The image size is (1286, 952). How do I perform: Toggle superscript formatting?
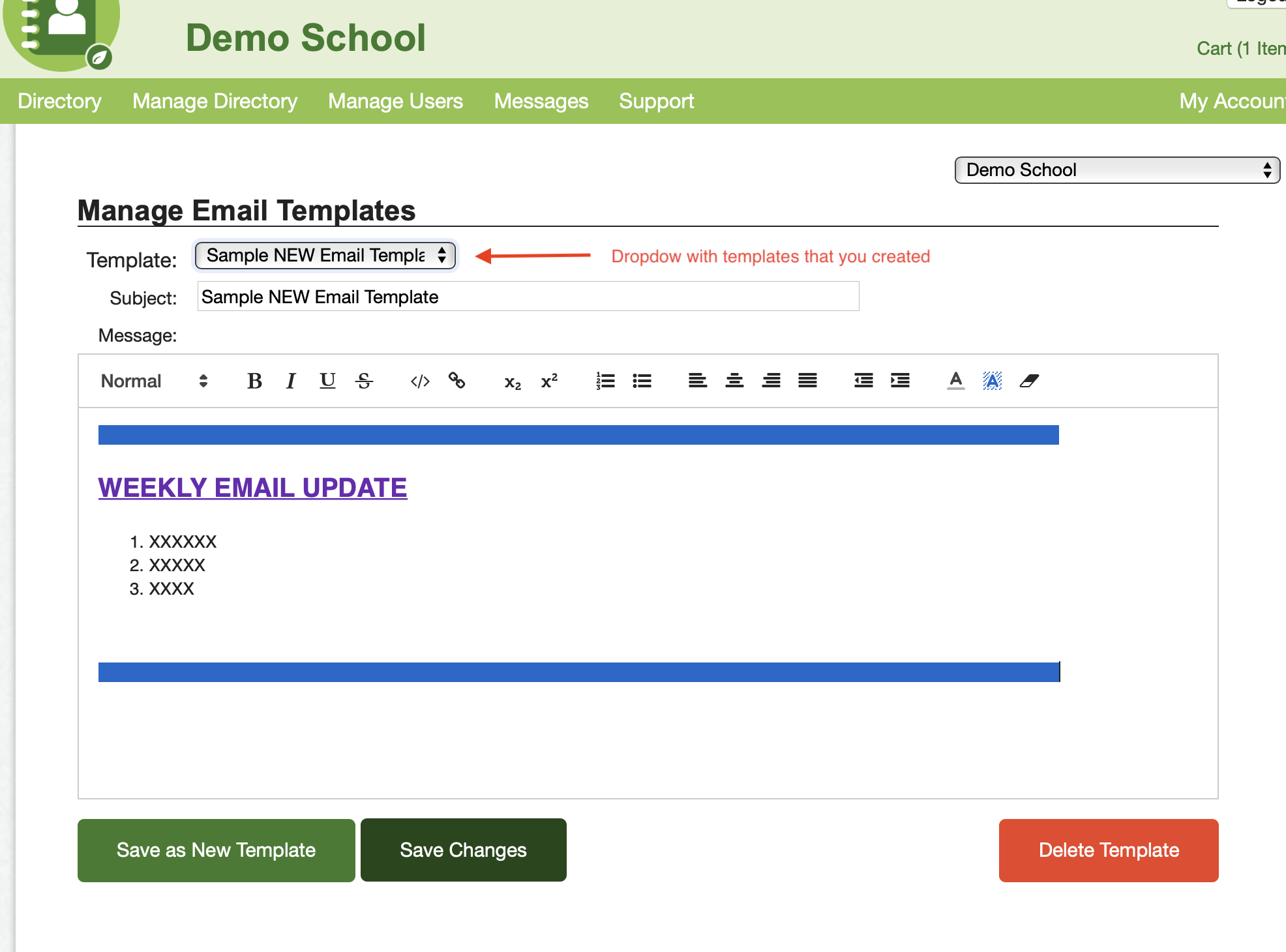pos(549,381)
